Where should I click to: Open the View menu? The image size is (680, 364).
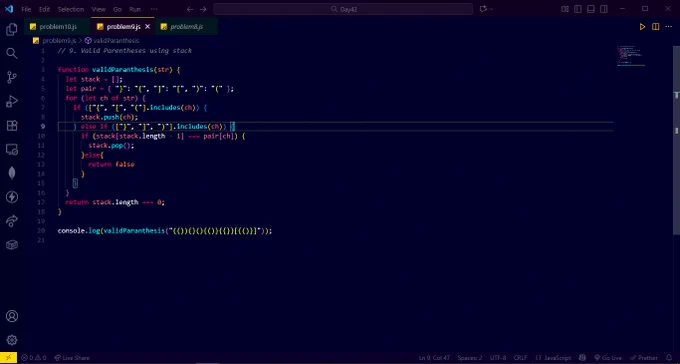click(99, 9)
